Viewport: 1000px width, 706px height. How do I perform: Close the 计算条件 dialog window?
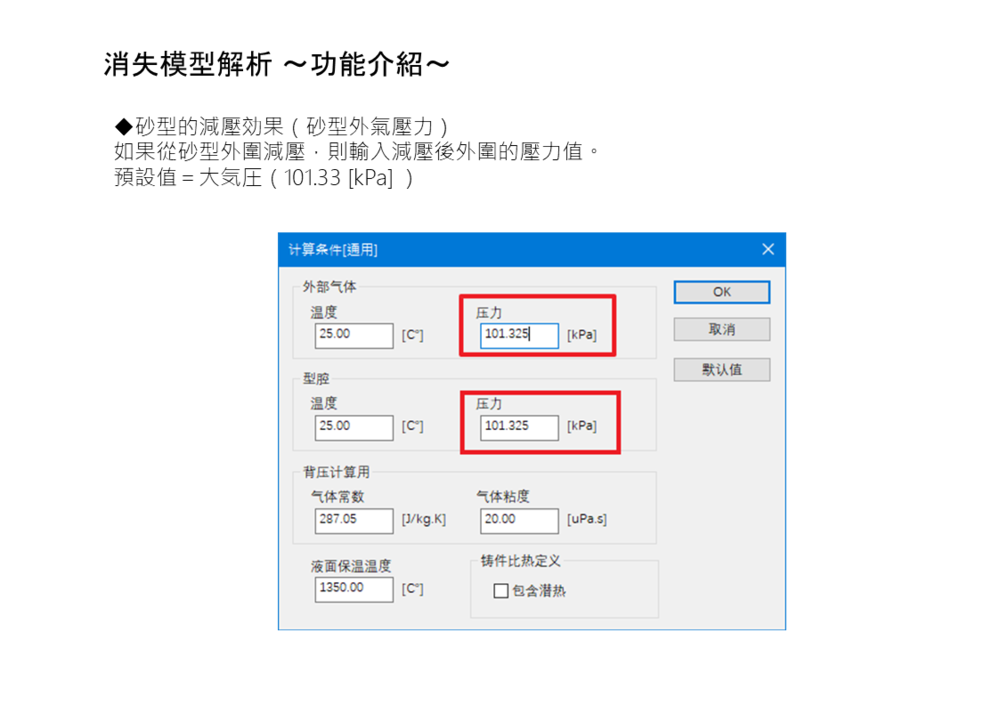point(768,249)
